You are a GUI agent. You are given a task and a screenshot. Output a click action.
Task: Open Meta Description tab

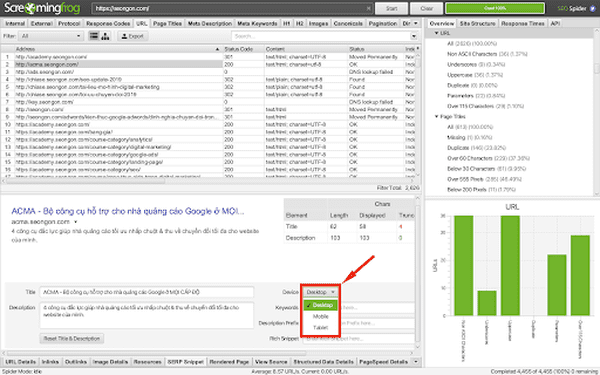[210, 23]
